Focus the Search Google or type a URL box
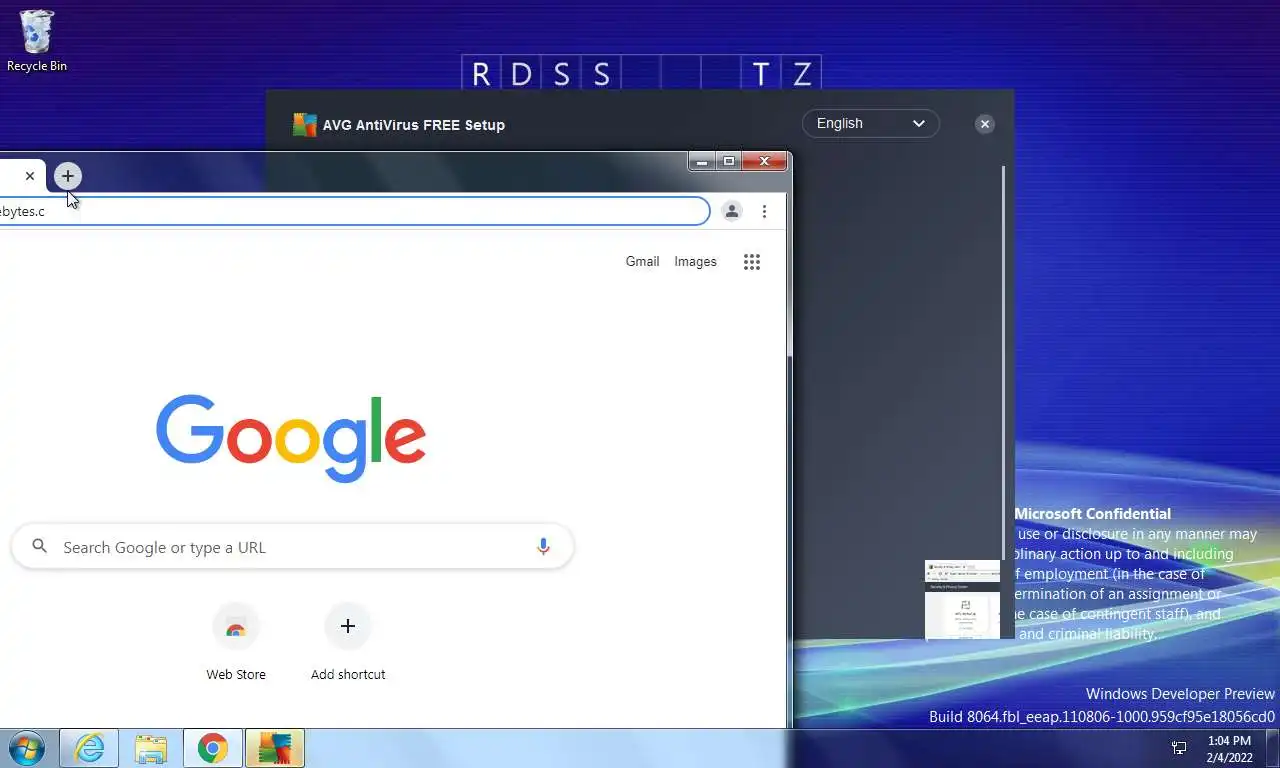The image size is (1280, 768). 292,547
